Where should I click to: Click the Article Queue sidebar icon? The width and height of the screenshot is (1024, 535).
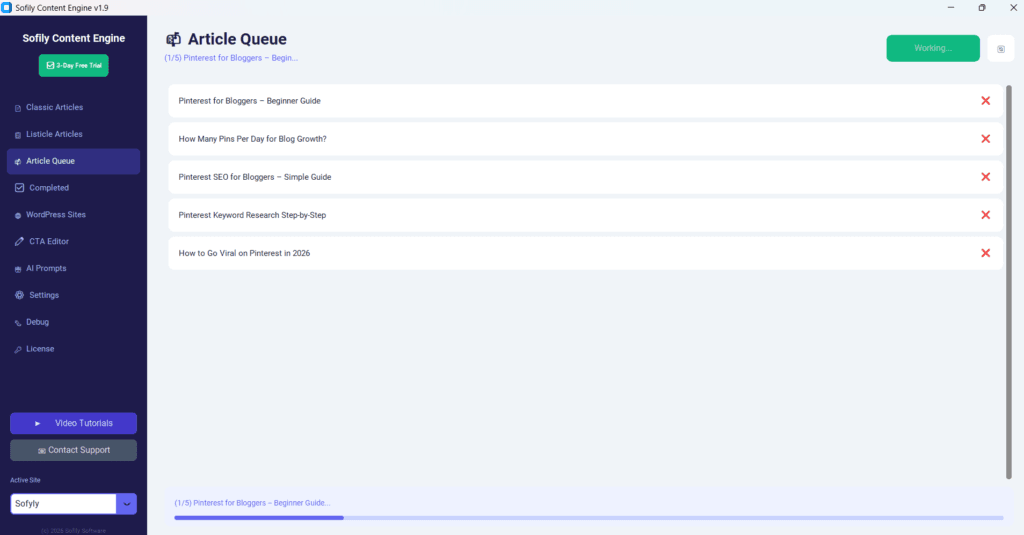coord(18,162)
